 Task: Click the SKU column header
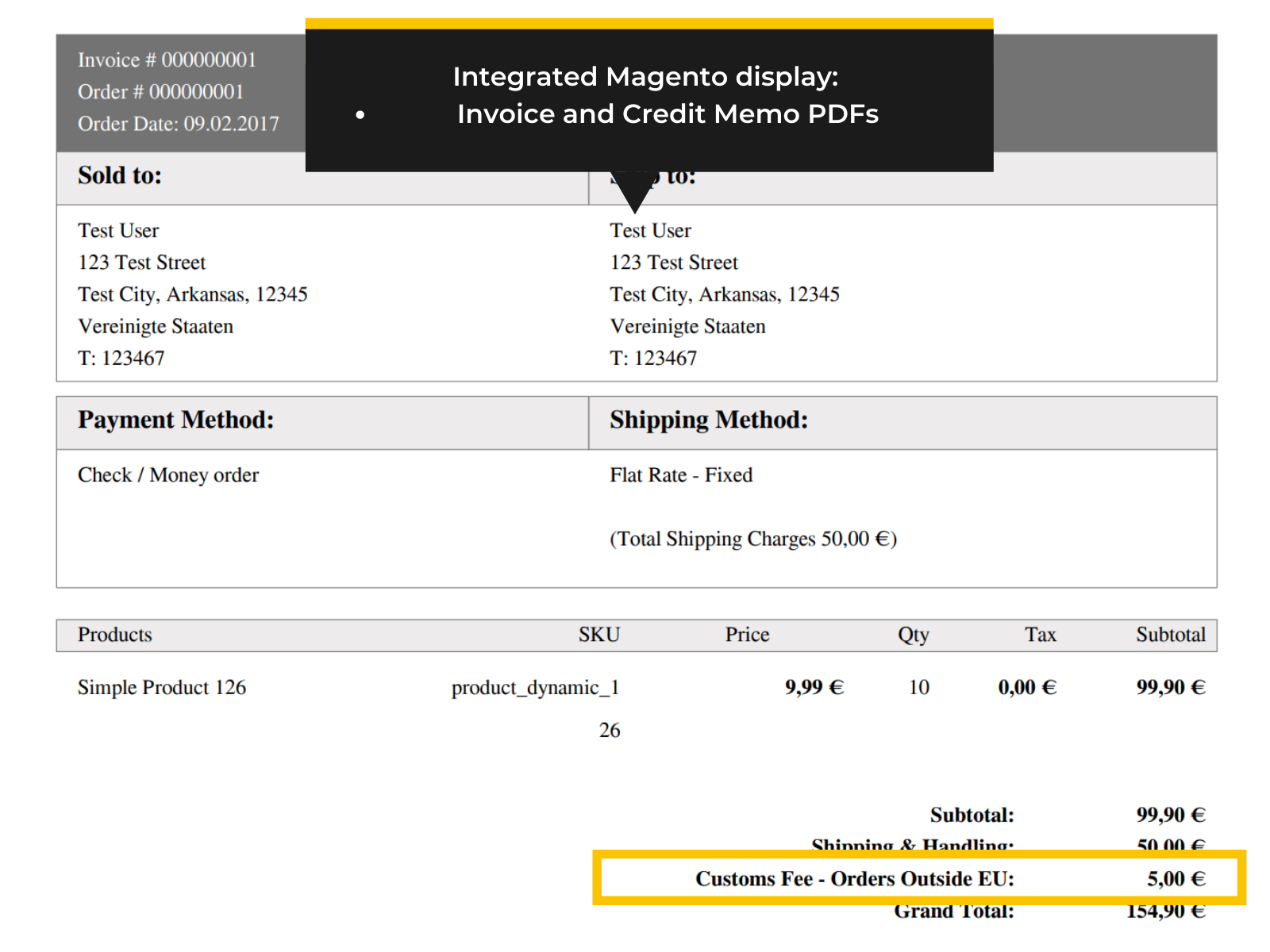pos(598,635)
